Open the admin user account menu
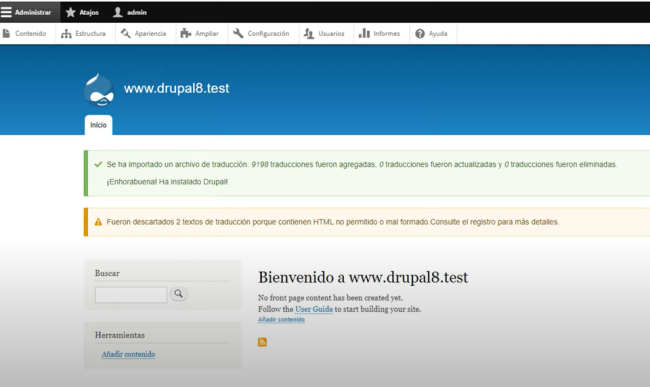 click(130, 12)
